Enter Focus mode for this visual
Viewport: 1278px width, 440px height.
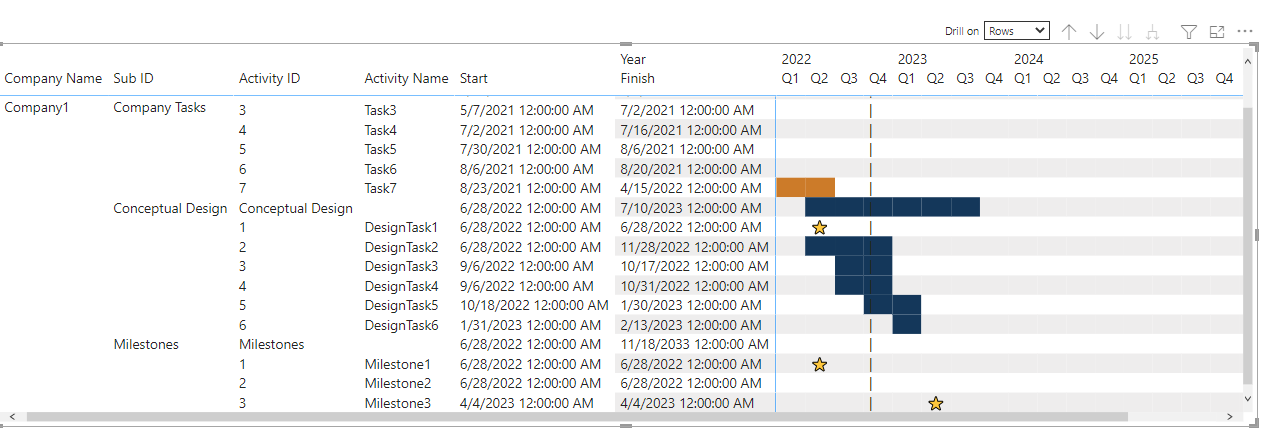[1217, 32]
